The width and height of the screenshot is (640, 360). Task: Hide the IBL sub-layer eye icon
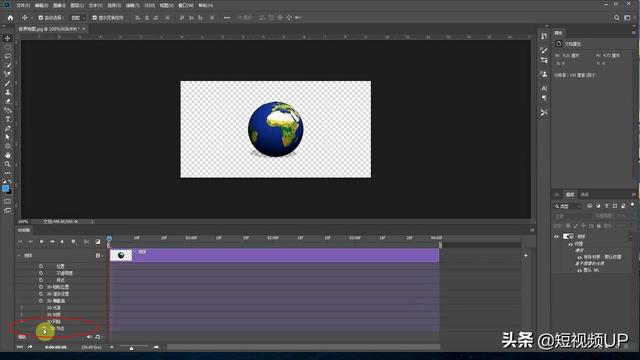(x=579, y=270)
